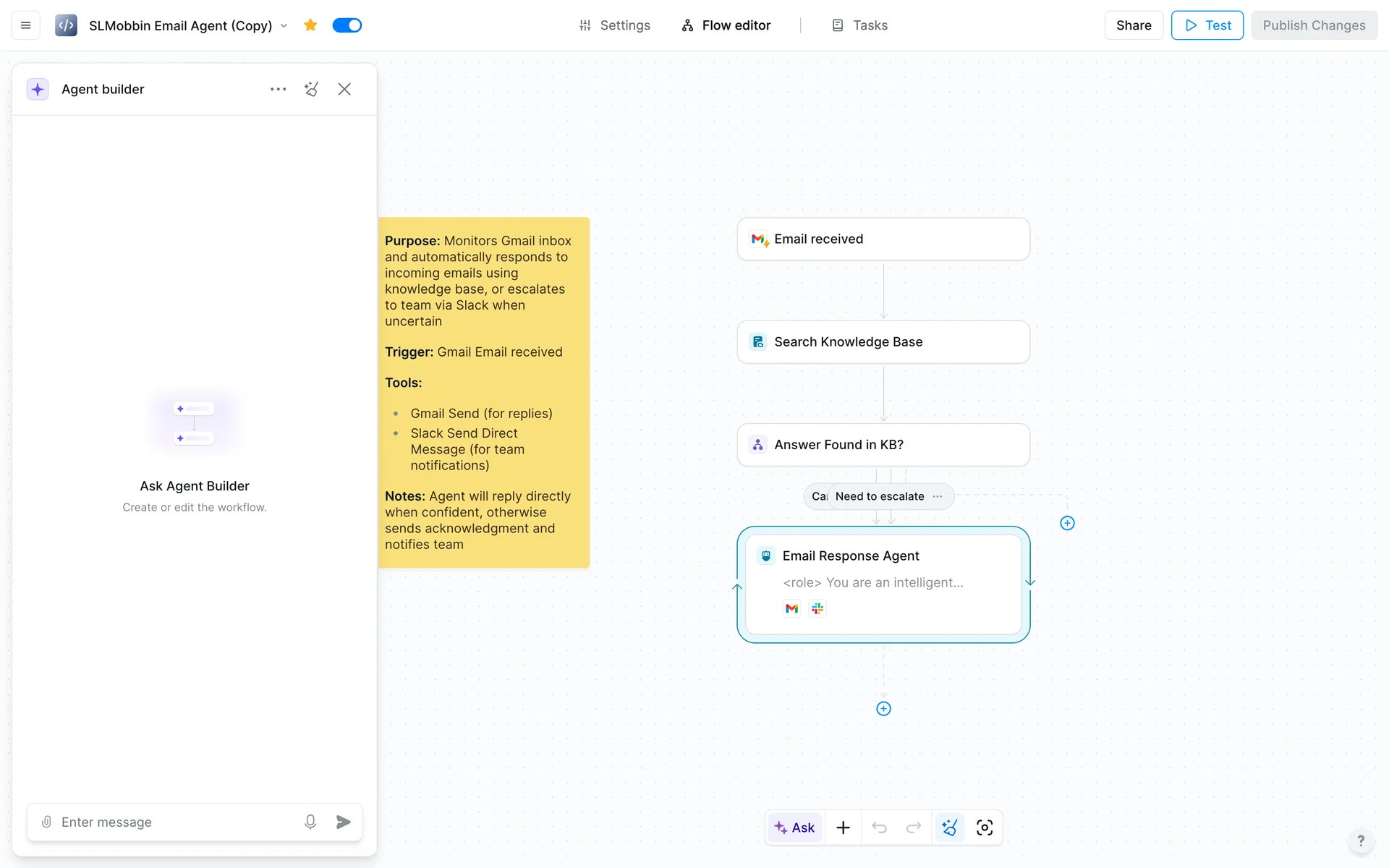The height and width of the screenshot is (868, 1389).
Task: Attach a file with the paperclip icon
Action: (x=46, y=822)
